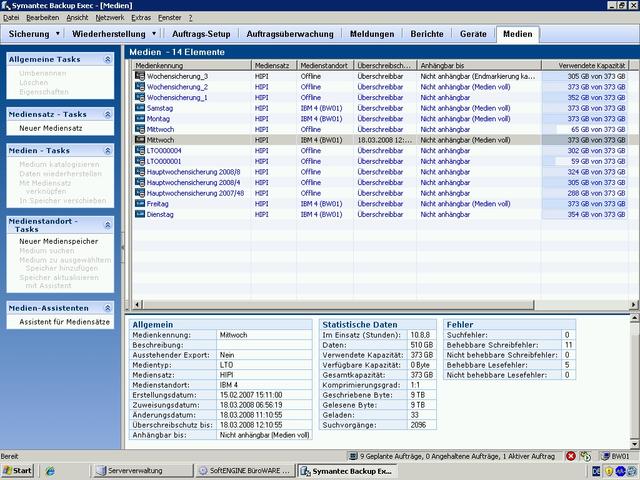This screenshot has height=480, width=640.
Task: Select the Medien tab
Action: (x=518, y=34)
